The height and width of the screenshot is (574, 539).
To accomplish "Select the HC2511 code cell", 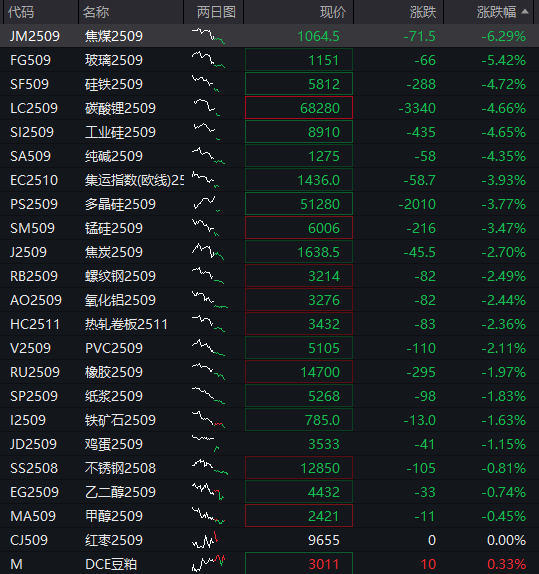I will (x=35, y=324).
